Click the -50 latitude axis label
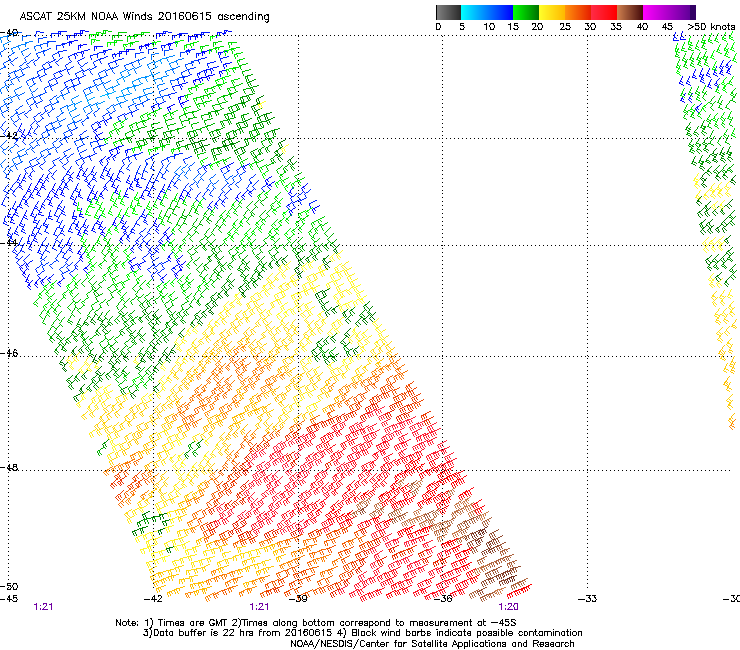740x650 pixels. click(9, 586)
